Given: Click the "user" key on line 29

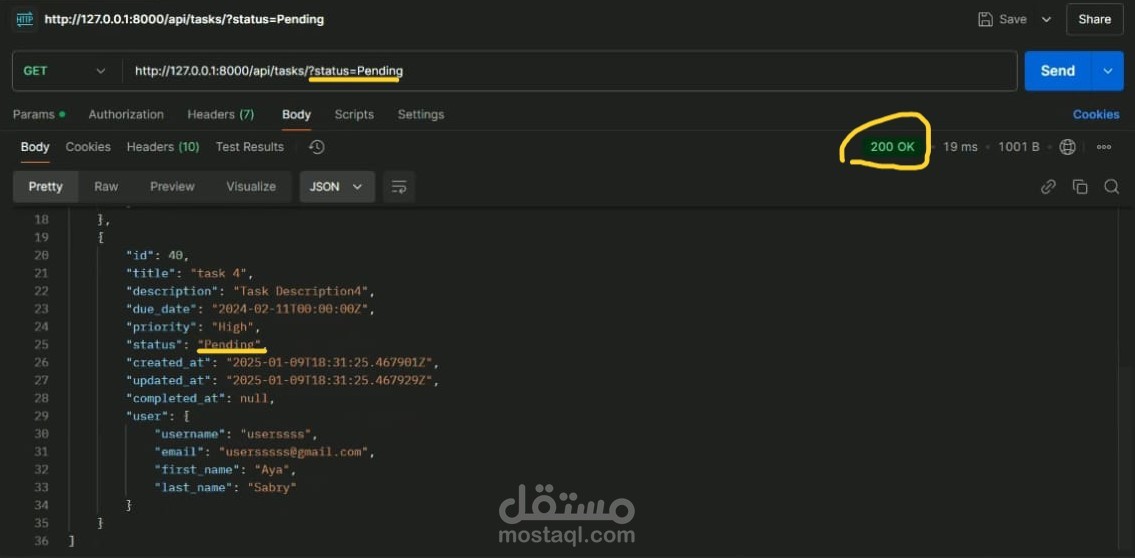Looking at the screenshot, I should coord(148,415).
